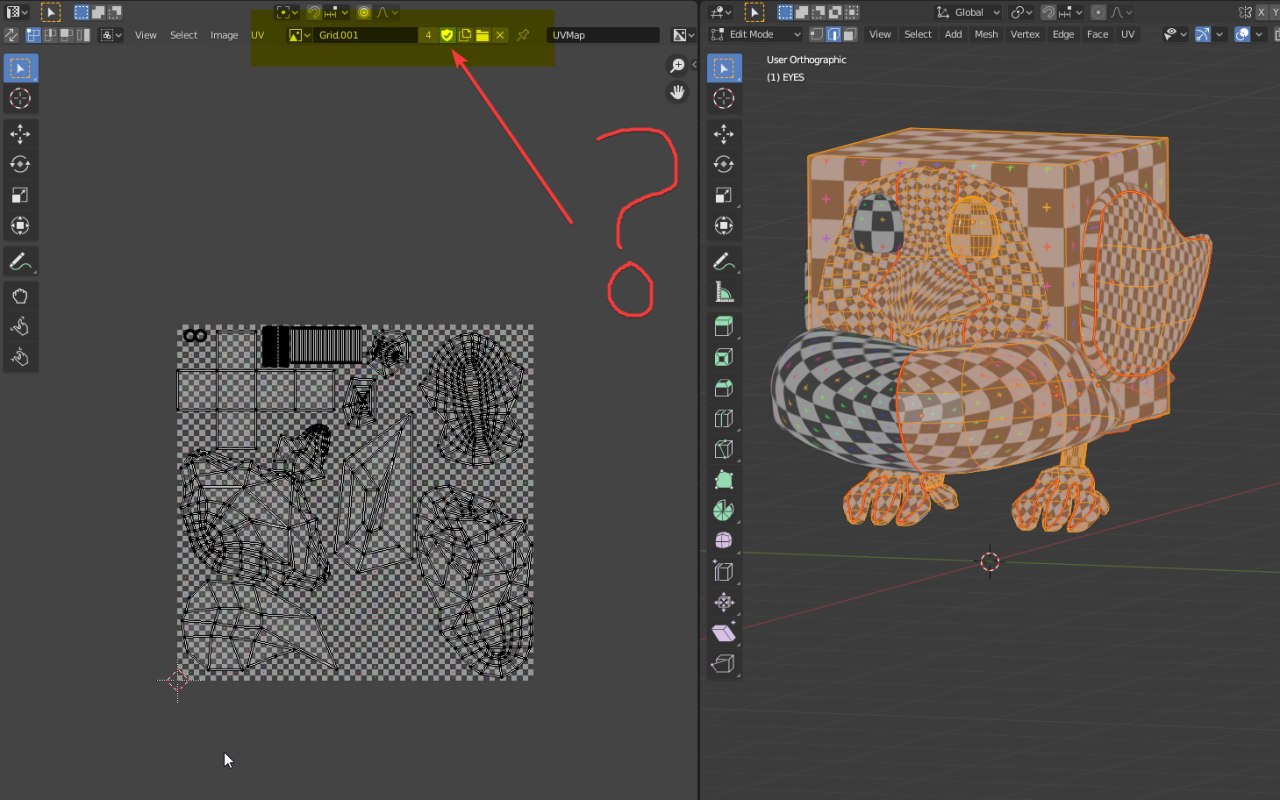
Task: Select the Transform tool in 3D viewport toolbar
Action: [724, 226]
